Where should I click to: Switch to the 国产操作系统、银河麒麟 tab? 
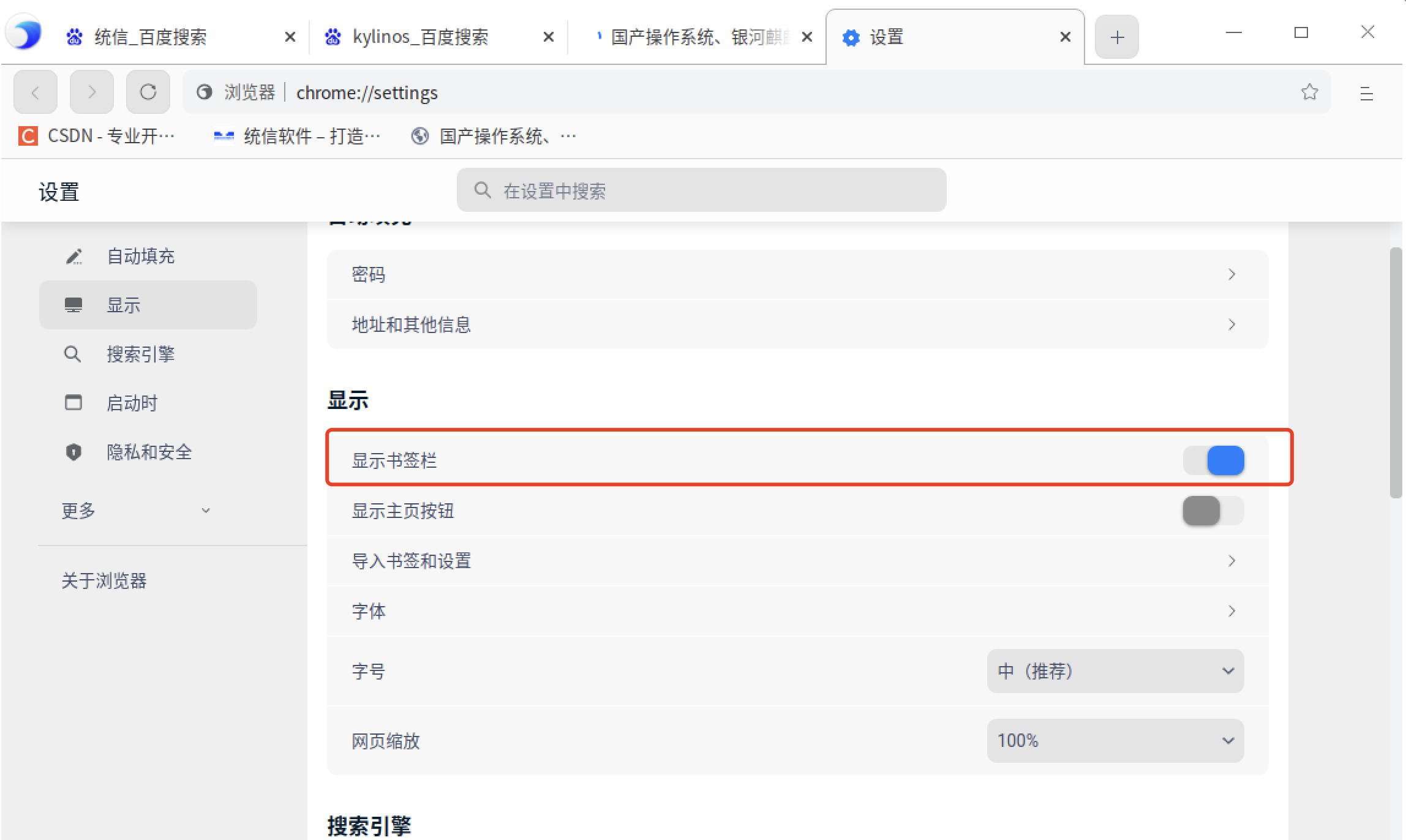698,37
